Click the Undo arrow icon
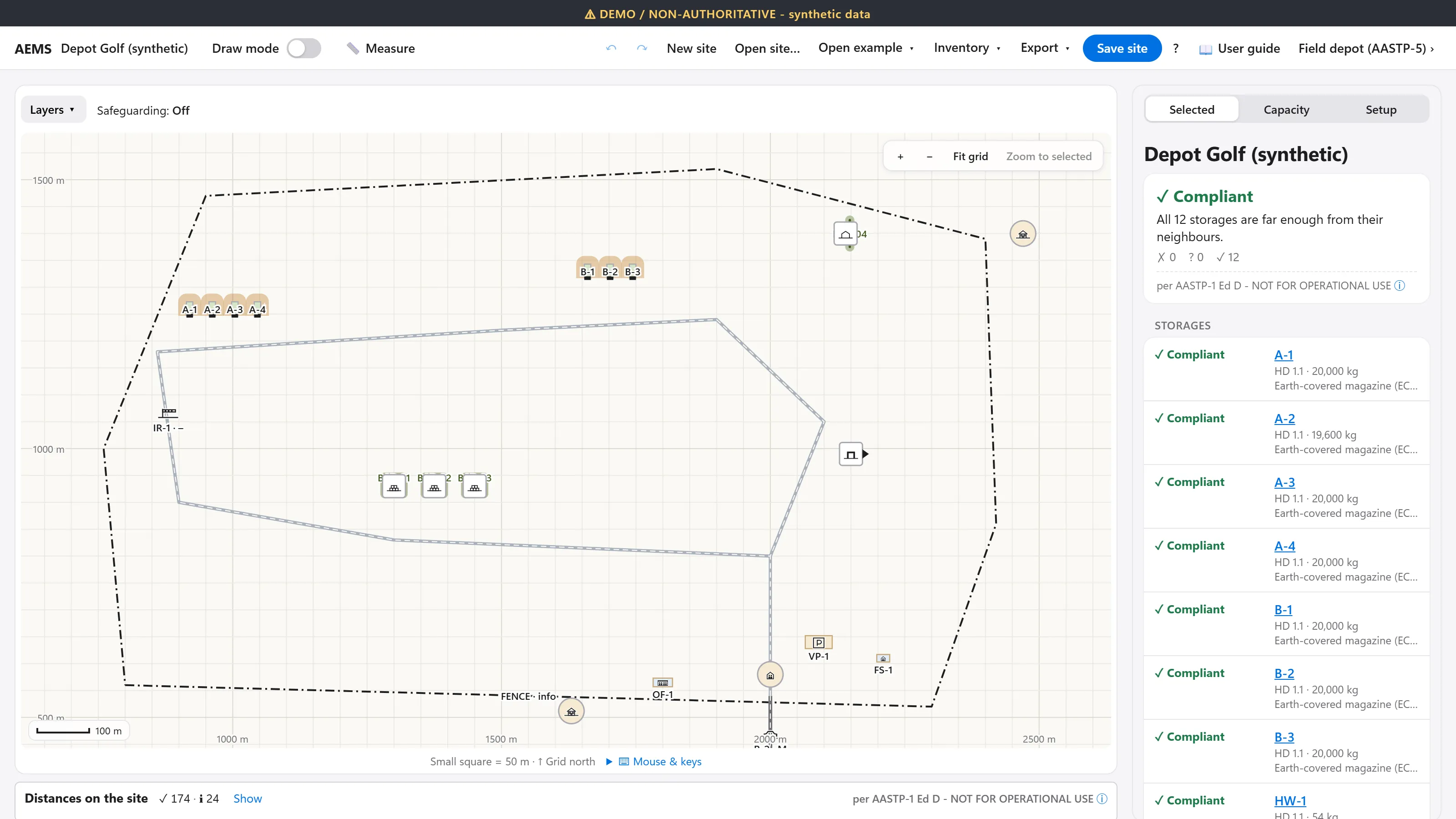 click(611, 48)
